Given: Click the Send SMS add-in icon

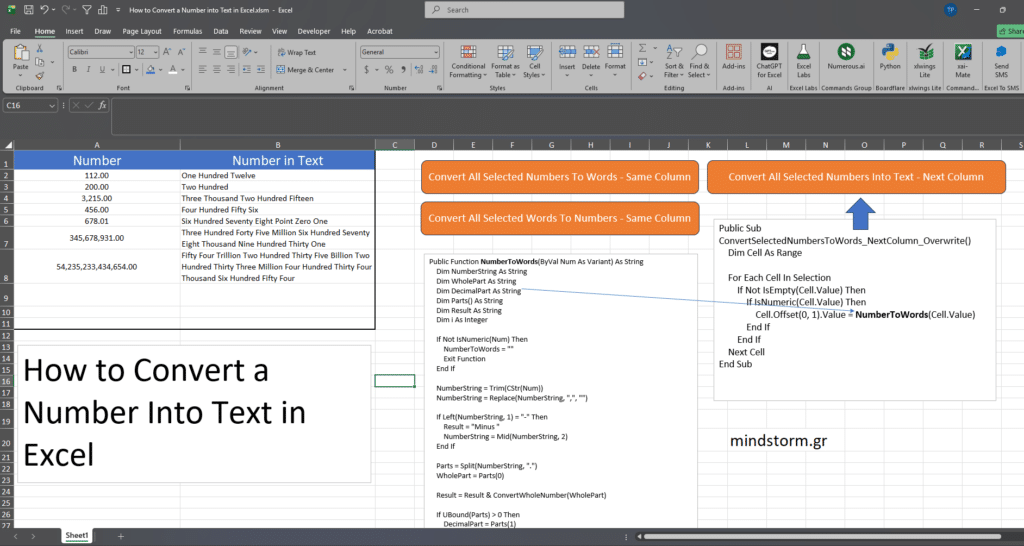Looking at the screenshot, I should (1001, 61).
